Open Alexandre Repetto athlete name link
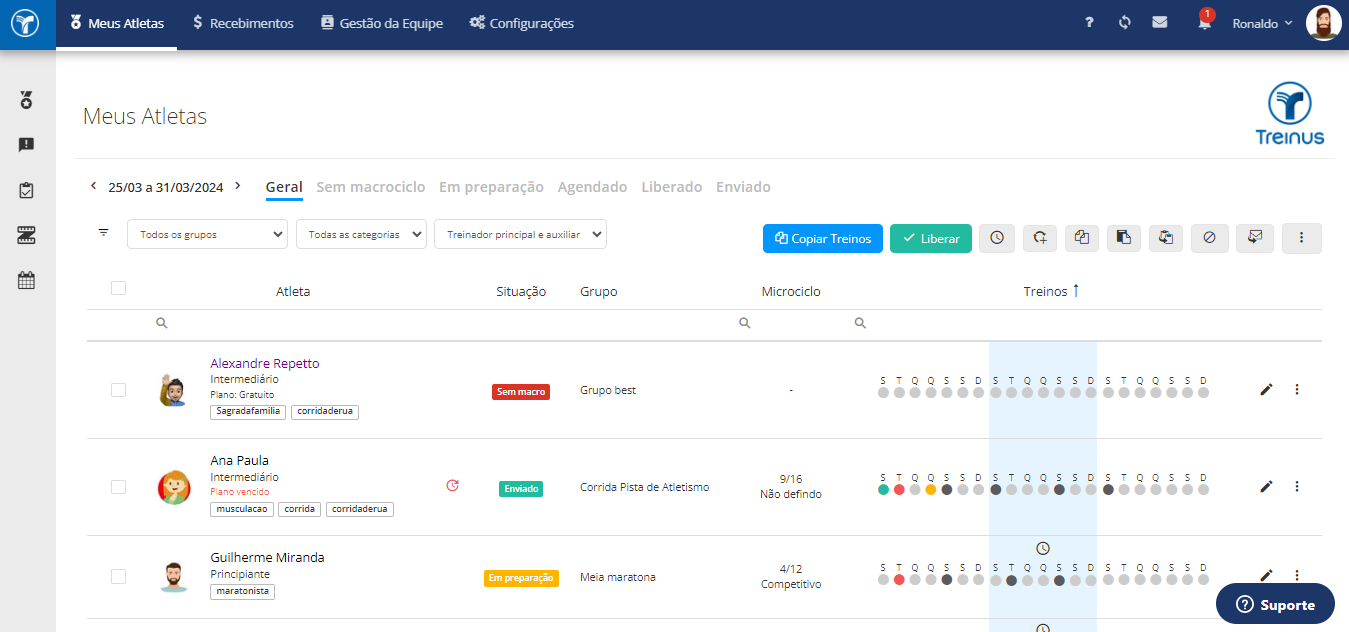The height and width of the screenshot is (632, 1349). (x=265, y=363)
